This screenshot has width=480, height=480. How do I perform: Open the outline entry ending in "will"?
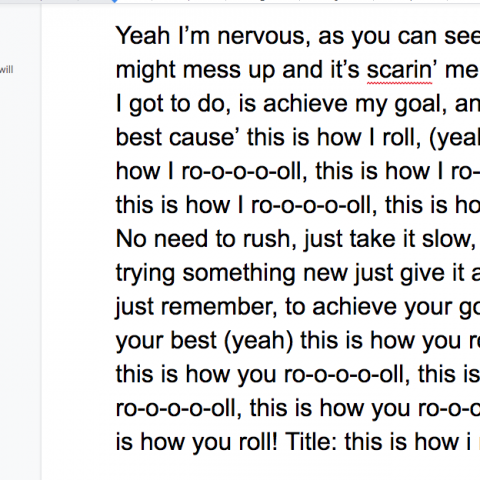6,70
